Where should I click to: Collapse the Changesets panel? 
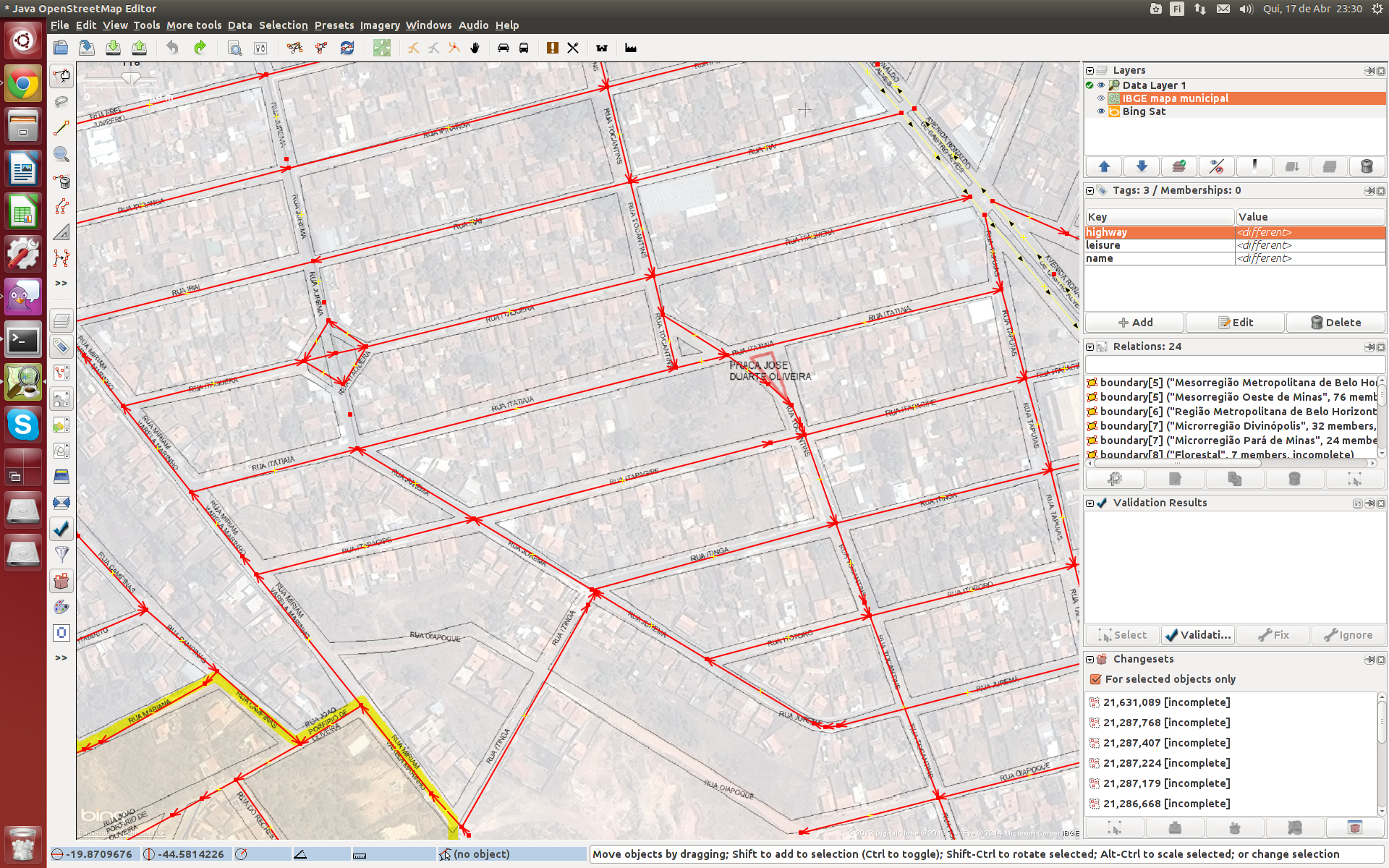click(x=1089, y=659)
